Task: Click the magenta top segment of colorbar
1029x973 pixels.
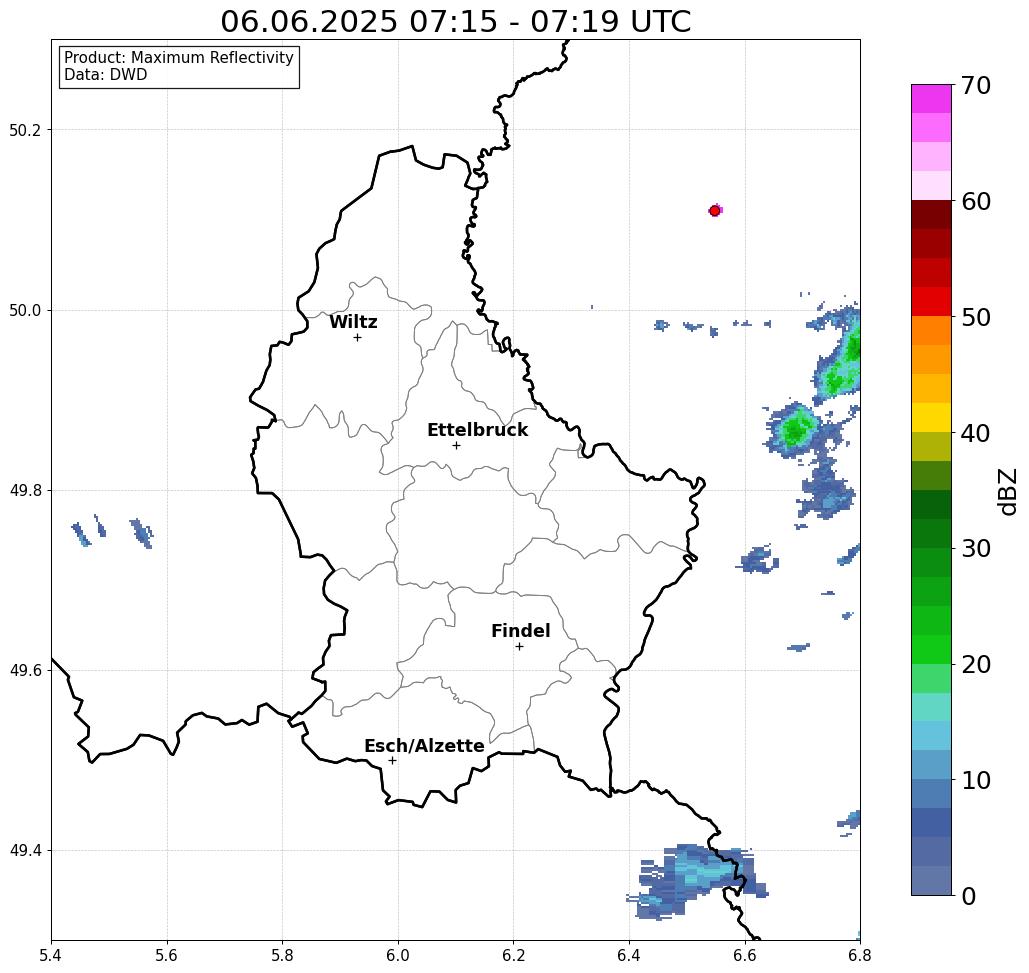Action: (931, 99)
